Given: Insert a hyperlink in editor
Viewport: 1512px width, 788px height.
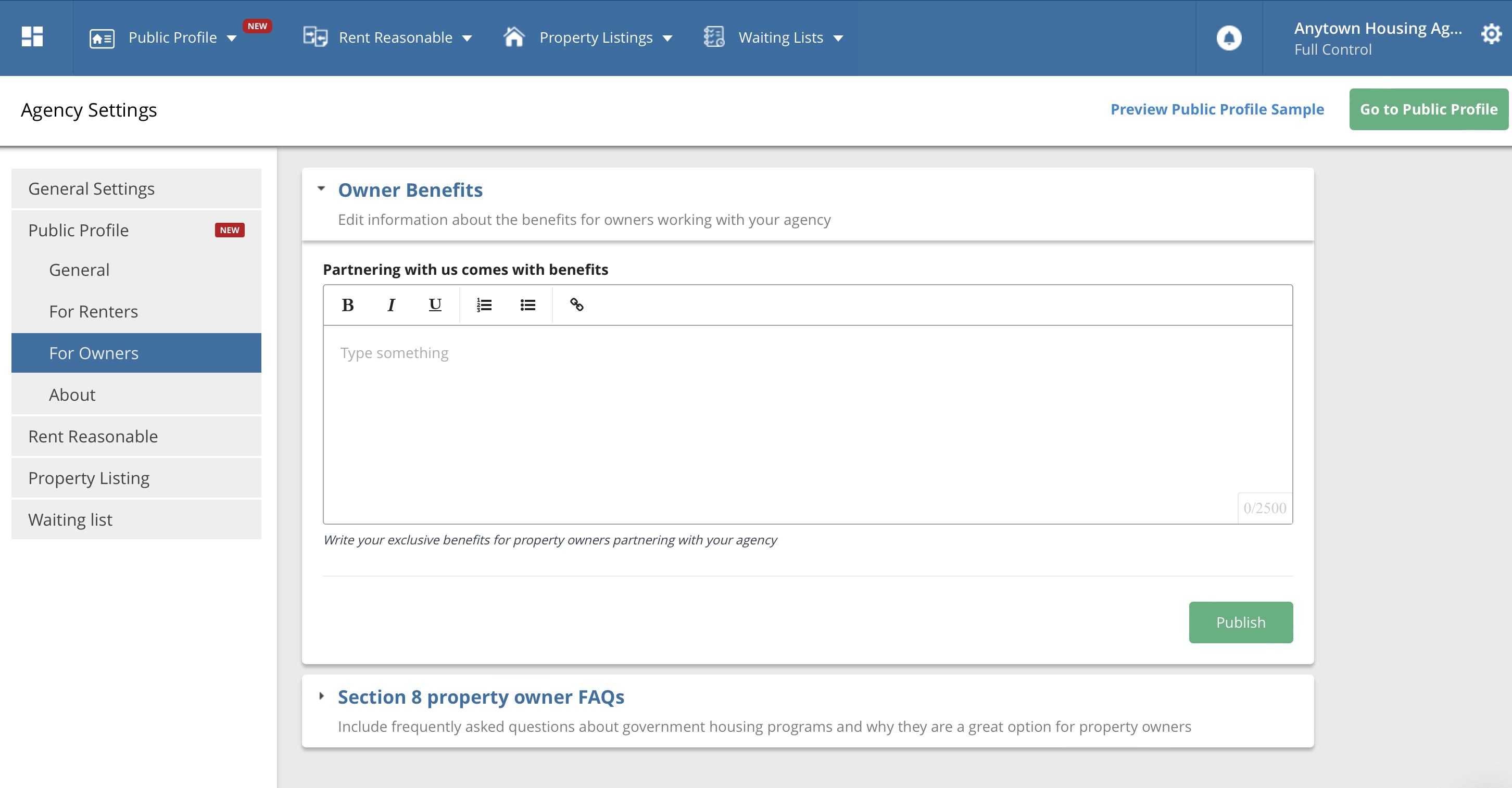Looking at the screenshot, I should 576,305.
